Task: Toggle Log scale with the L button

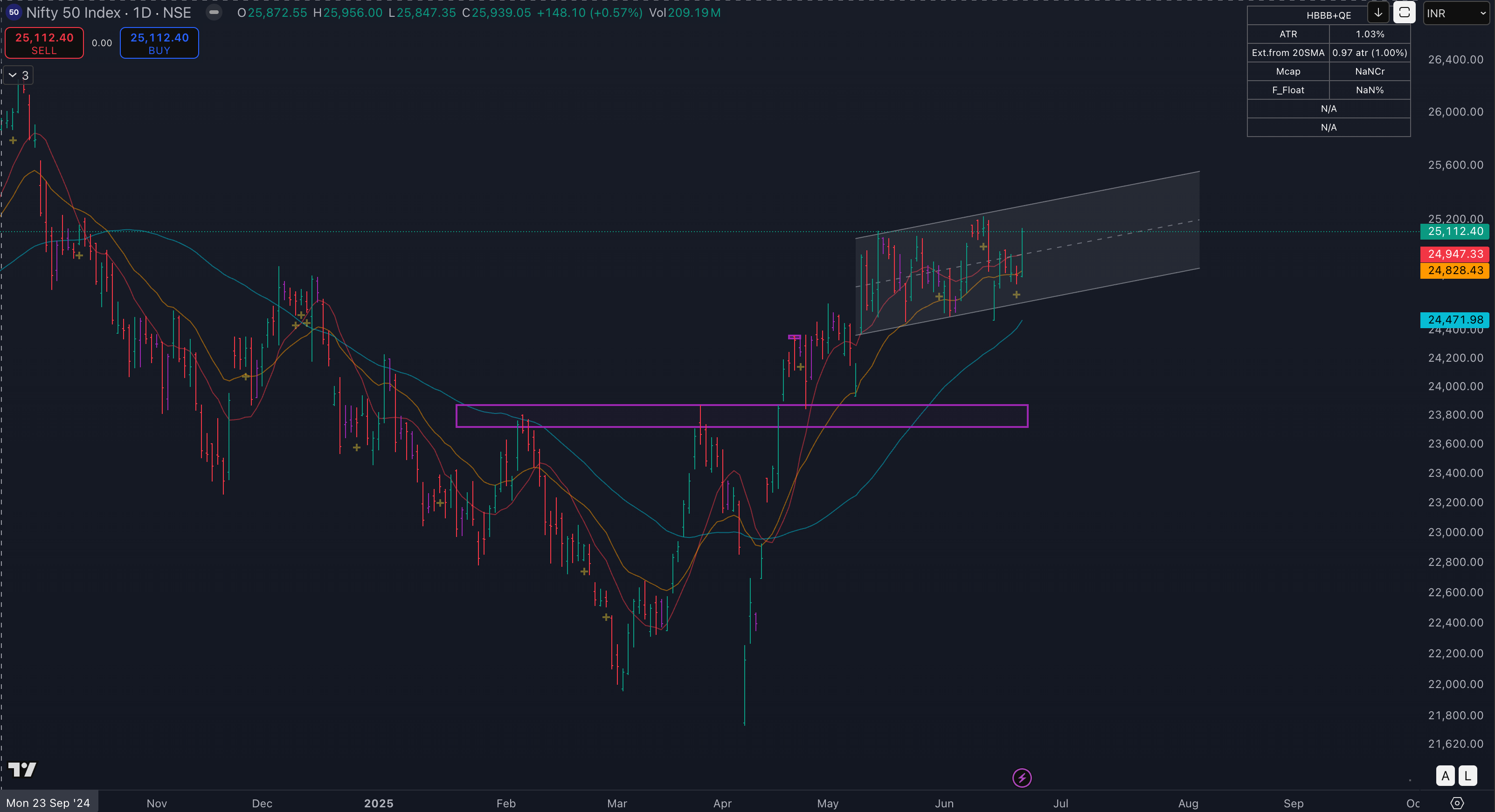Action: (x=1468, y=776)
